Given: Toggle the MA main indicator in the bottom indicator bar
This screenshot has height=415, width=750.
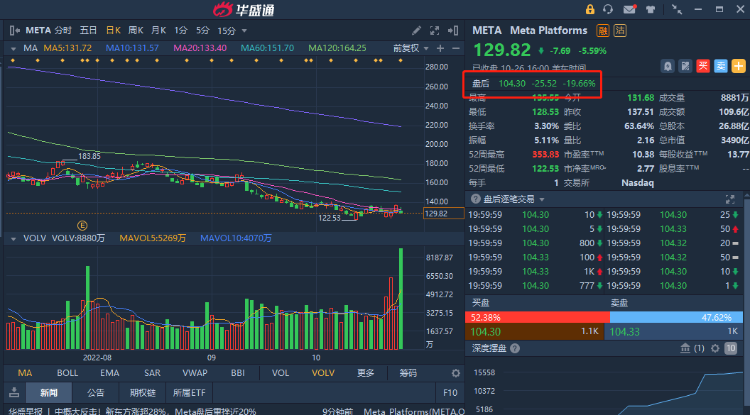Looking at the screenshot, I should [25, 373].
